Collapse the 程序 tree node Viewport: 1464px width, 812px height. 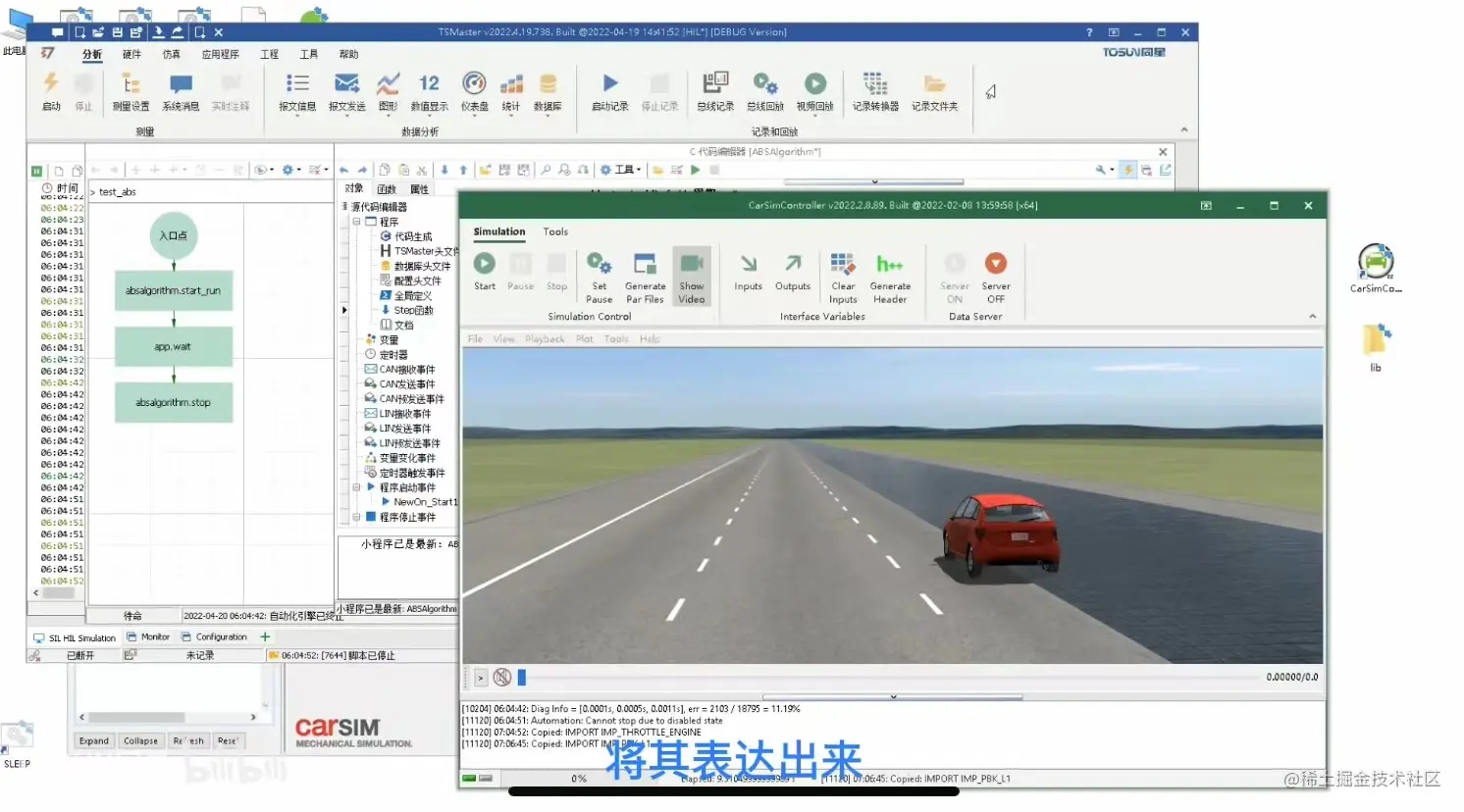[x=356, y=222]
